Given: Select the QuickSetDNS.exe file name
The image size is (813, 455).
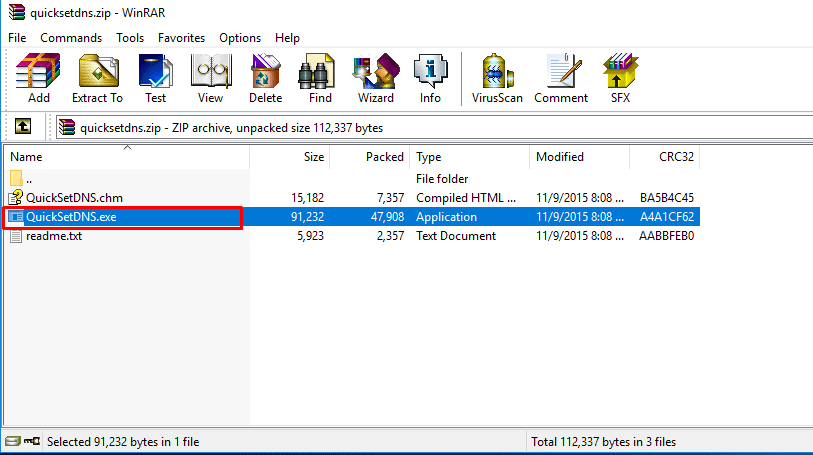Looking at the screenshot, I should [71, 217].
